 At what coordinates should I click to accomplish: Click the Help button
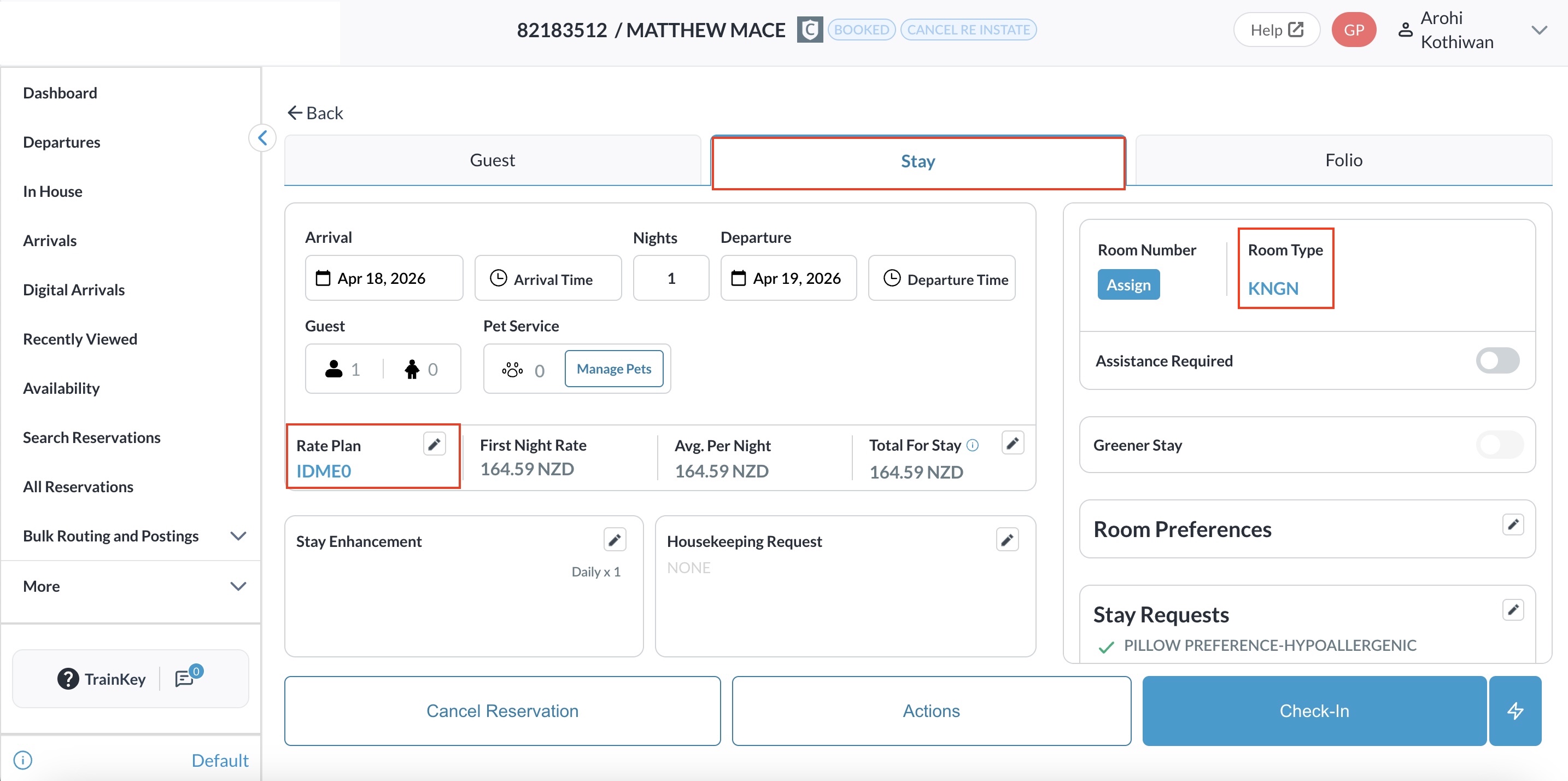1277,30
